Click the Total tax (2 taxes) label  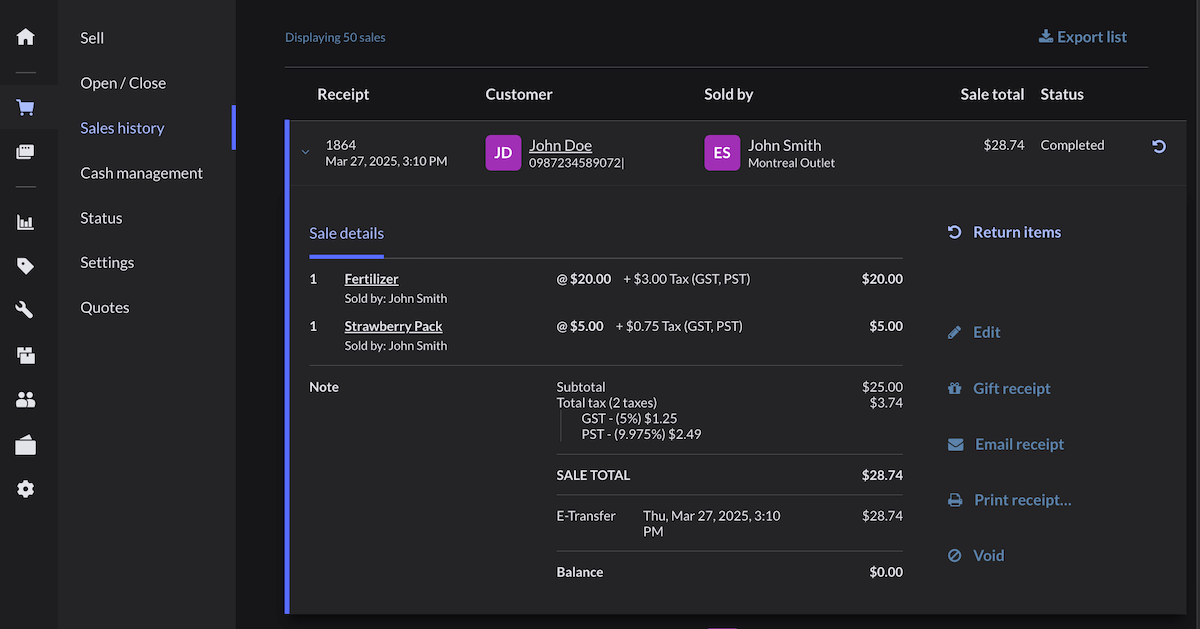pos(607,403)
